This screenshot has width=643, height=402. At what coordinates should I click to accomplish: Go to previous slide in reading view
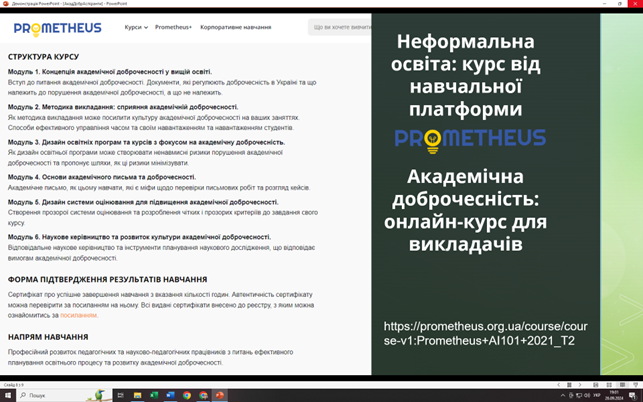coord(559,385)
